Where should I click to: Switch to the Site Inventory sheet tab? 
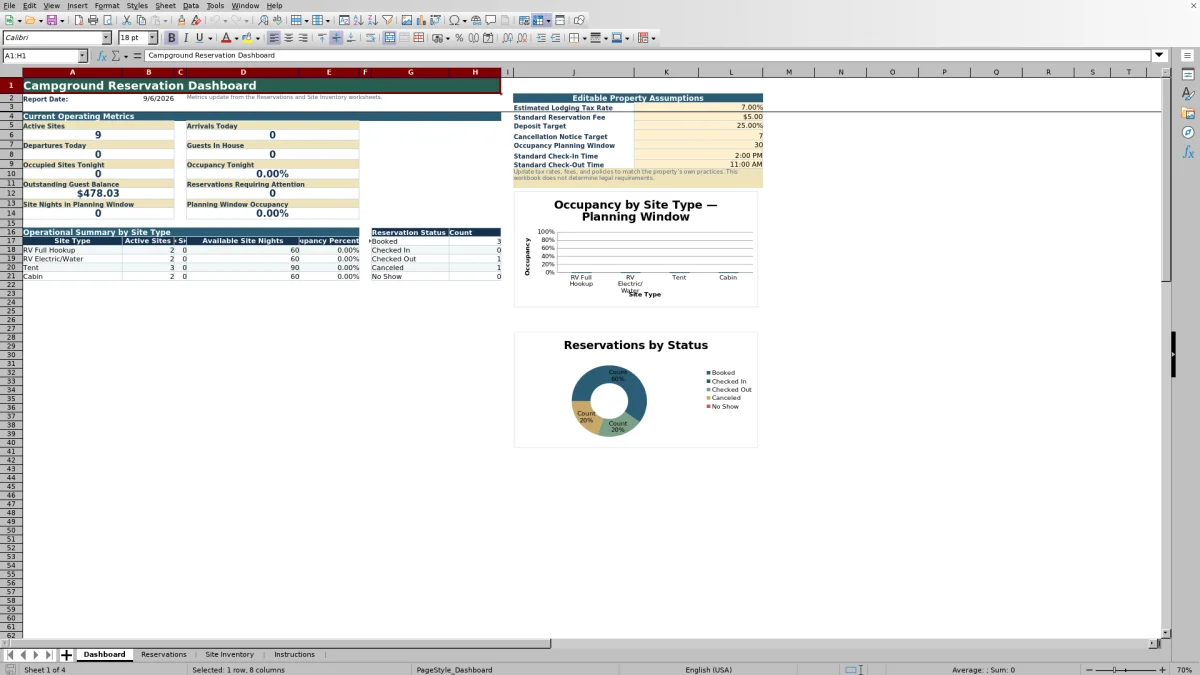(x=230, y=655)
